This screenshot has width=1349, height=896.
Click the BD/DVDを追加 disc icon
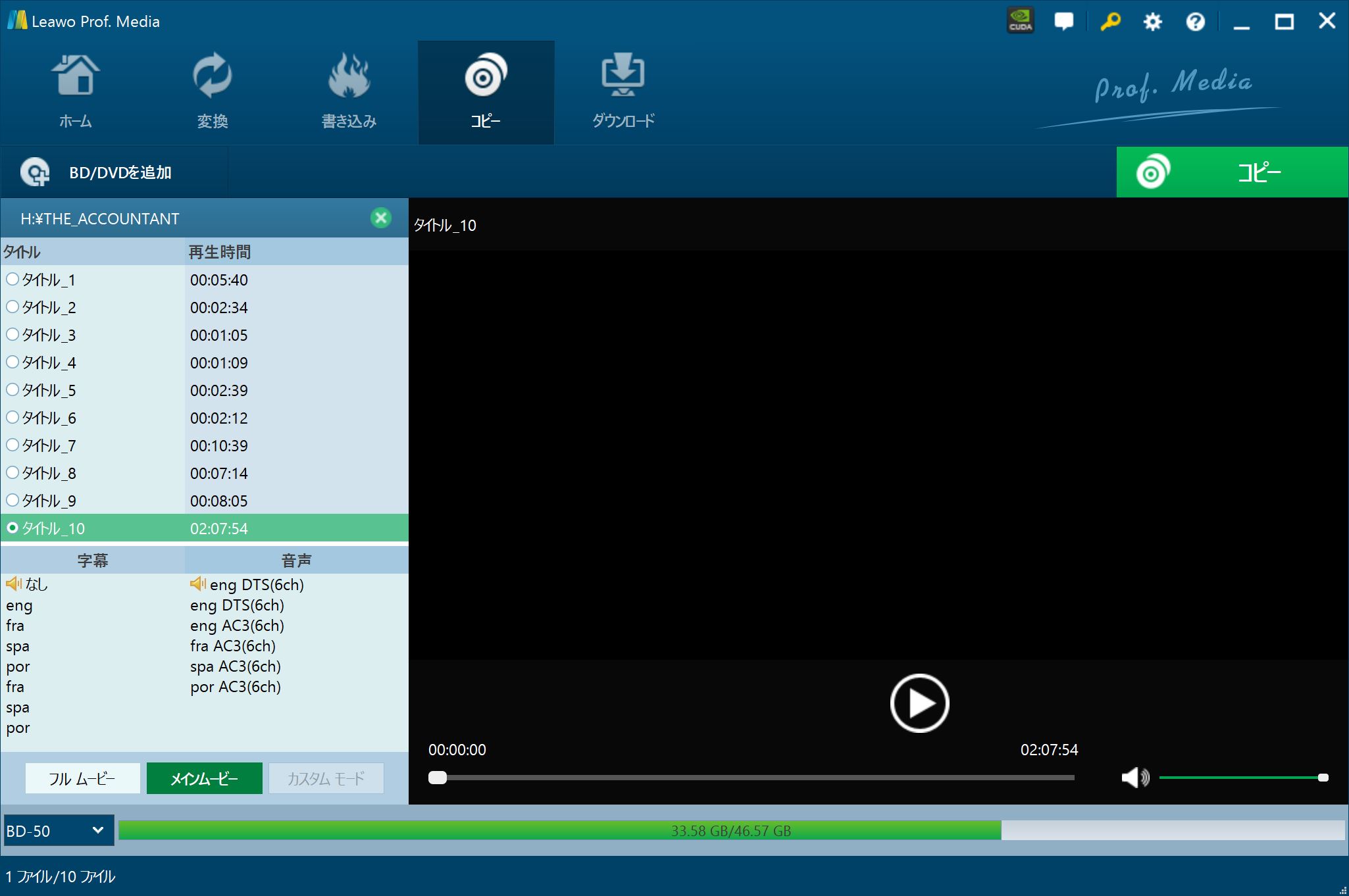tap(34, 172)
